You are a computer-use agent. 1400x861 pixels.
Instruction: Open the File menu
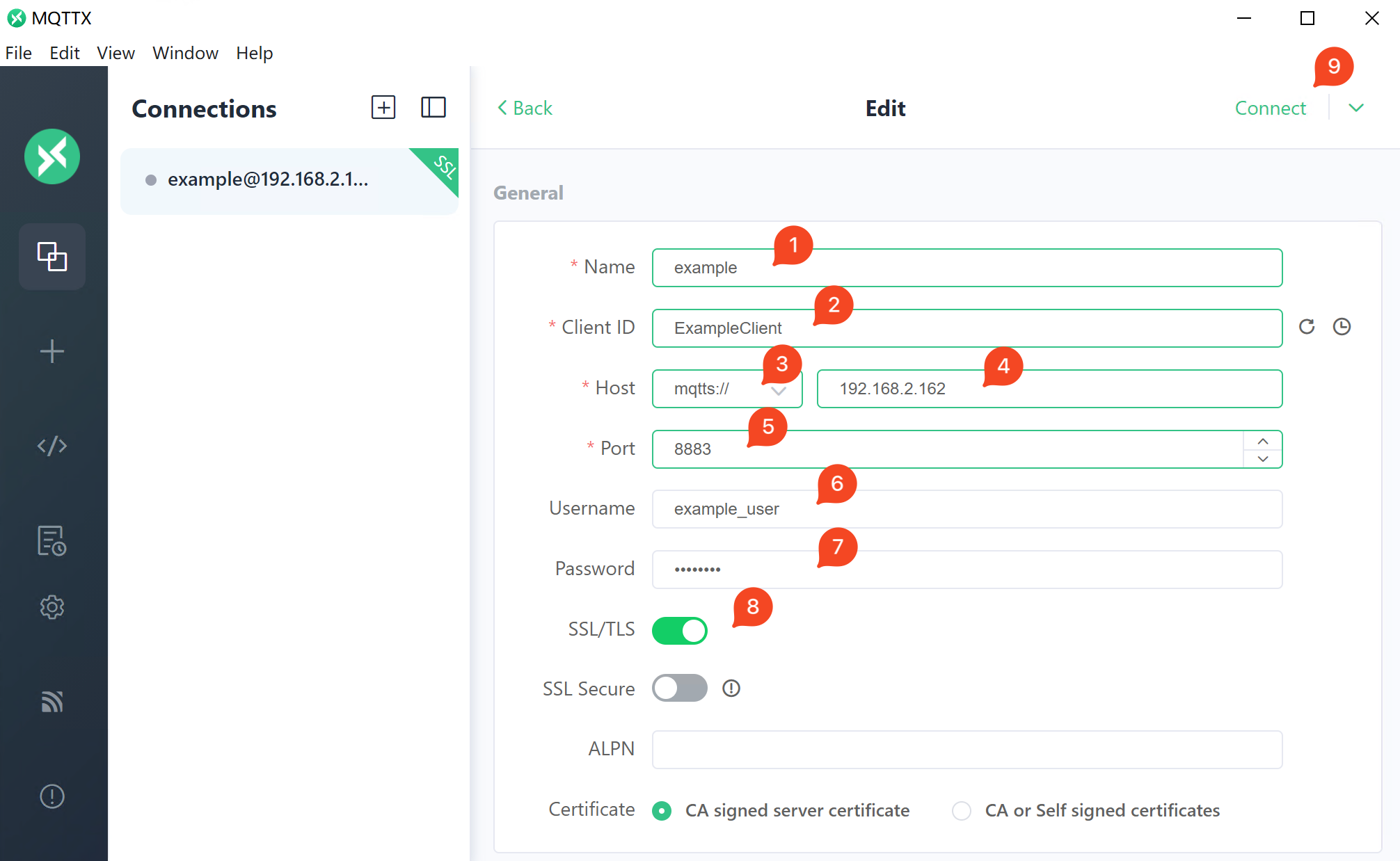click(19, 53)
